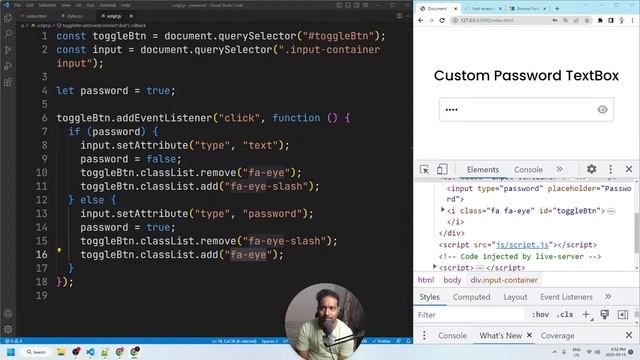Expand the ellipsis inside the toggleBtn element

tap(611, 211)
